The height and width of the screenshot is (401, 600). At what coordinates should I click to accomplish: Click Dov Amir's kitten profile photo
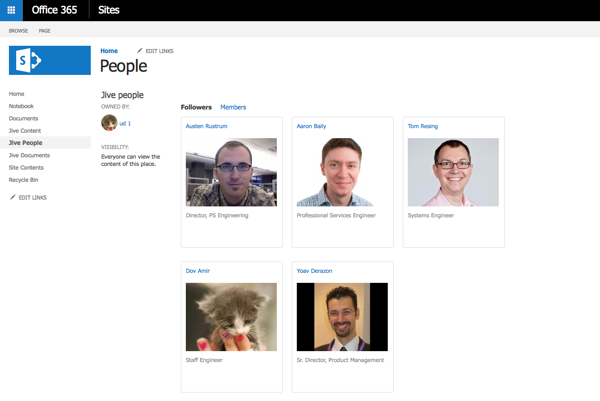[231, 317]
